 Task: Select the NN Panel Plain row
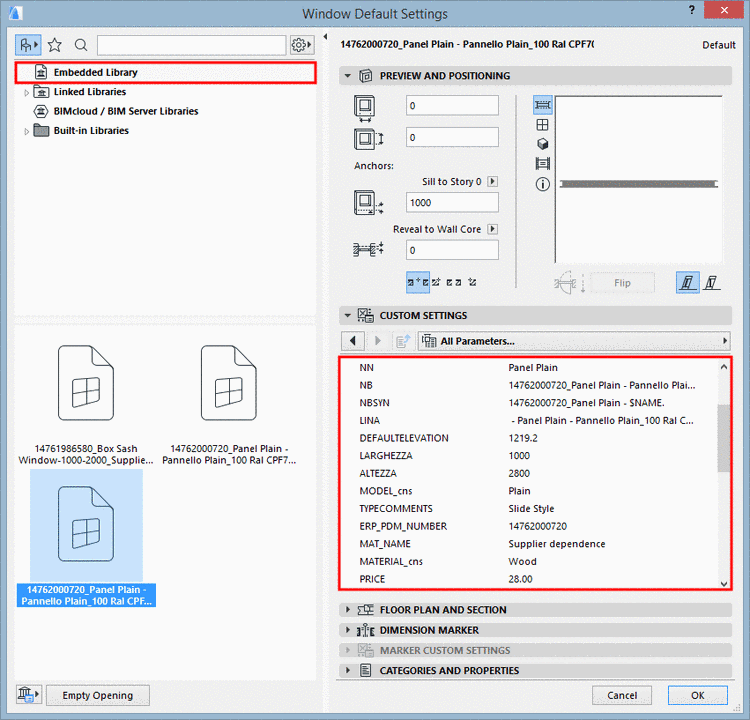point(529,367)
